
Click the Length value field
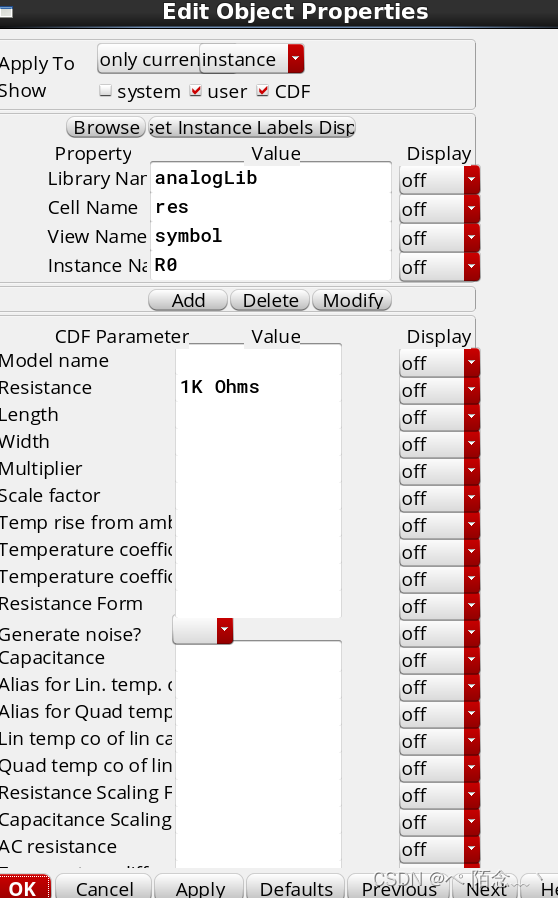258,414
